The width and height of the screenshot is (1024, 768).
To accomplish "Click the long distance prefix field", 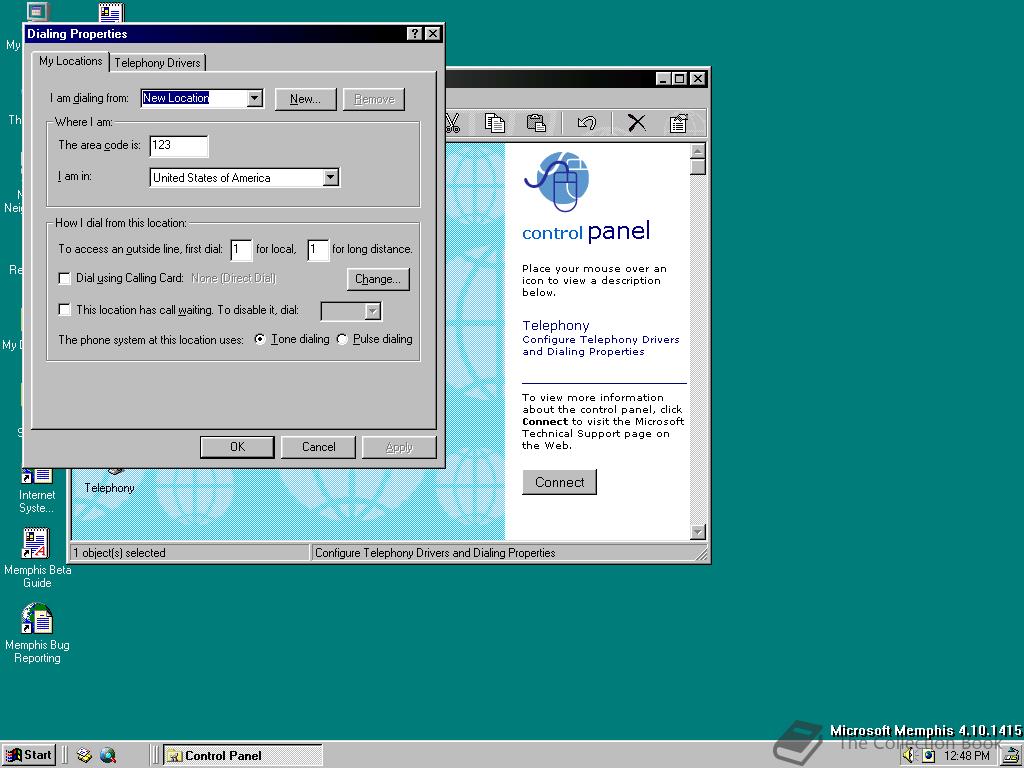I will pos(318,249).
